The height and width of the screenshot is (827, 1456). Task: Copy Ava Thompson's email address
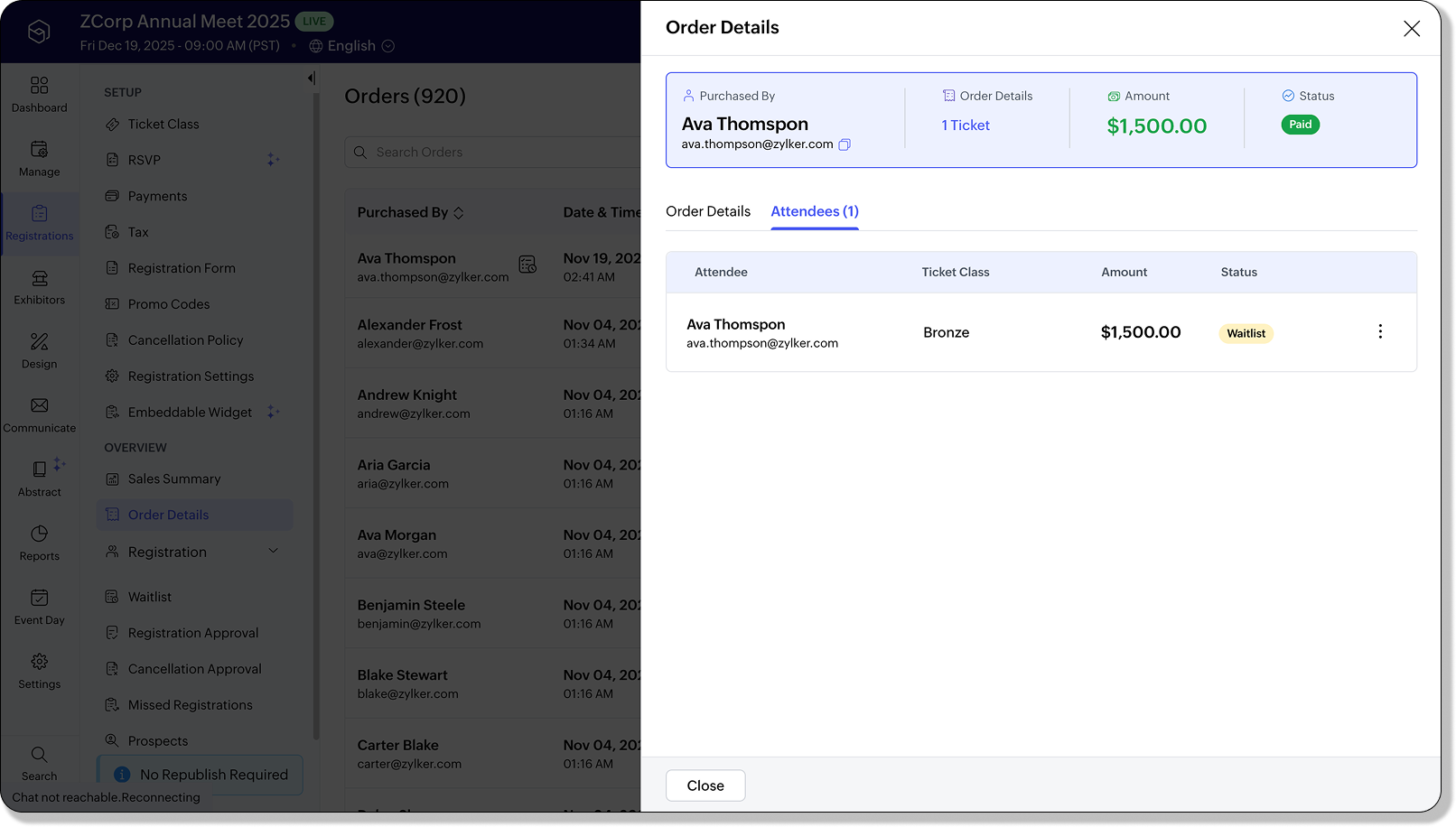pyautogui.click(x=845, y=144)
